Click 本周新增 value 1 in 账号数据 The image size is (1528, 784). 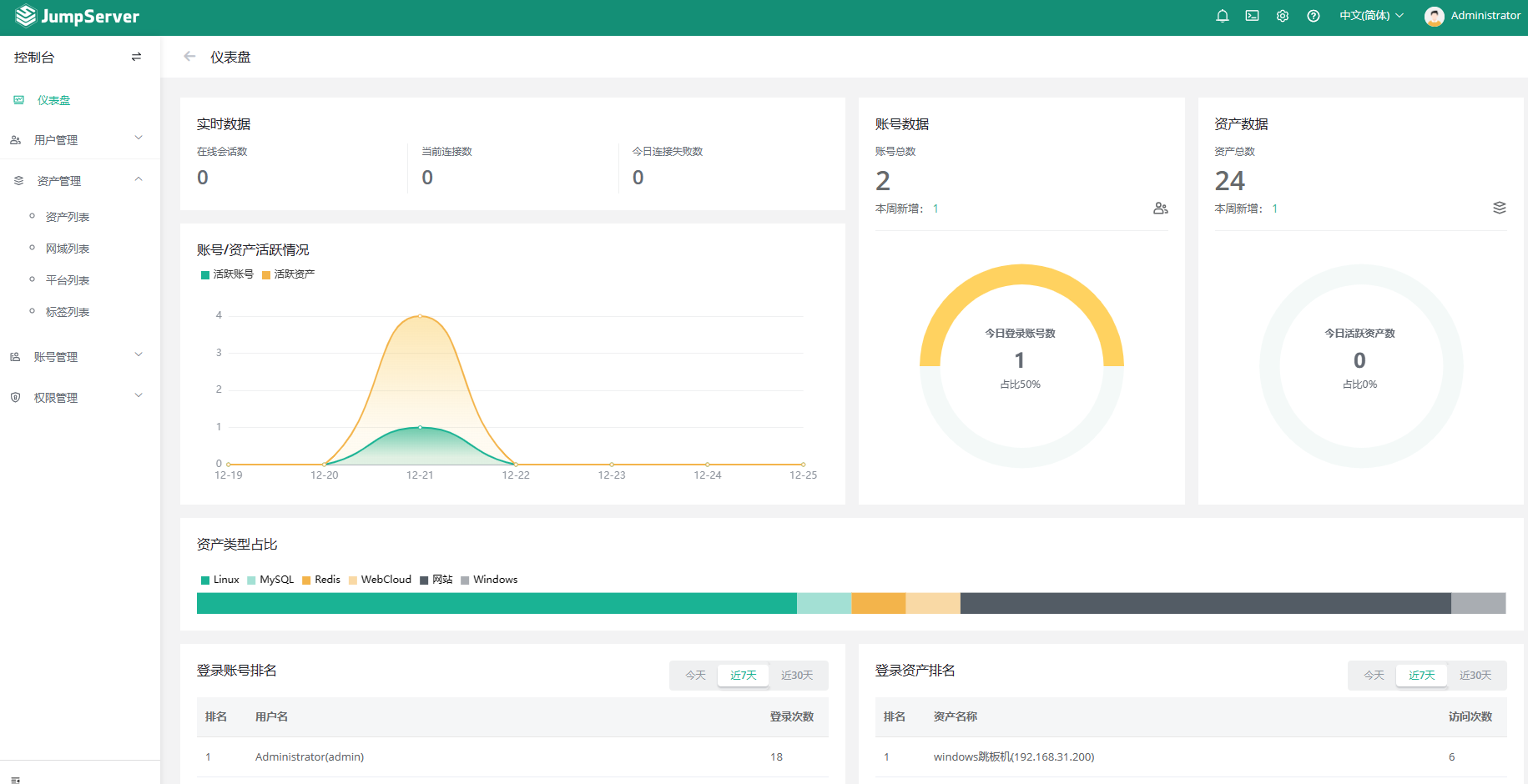935,209
